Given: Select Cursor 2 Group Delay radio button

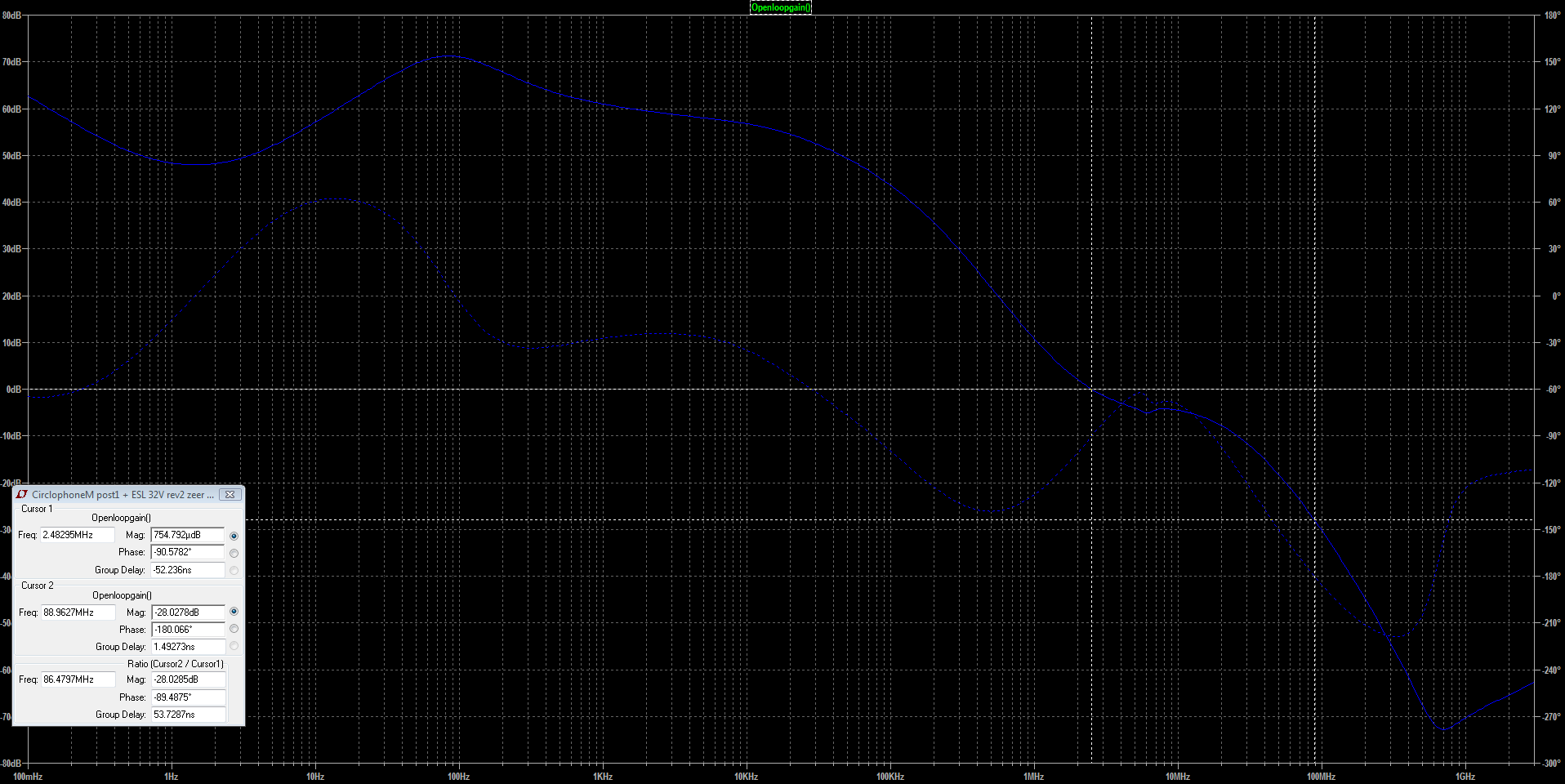Looking at the screenshot, I should point(234,646).
